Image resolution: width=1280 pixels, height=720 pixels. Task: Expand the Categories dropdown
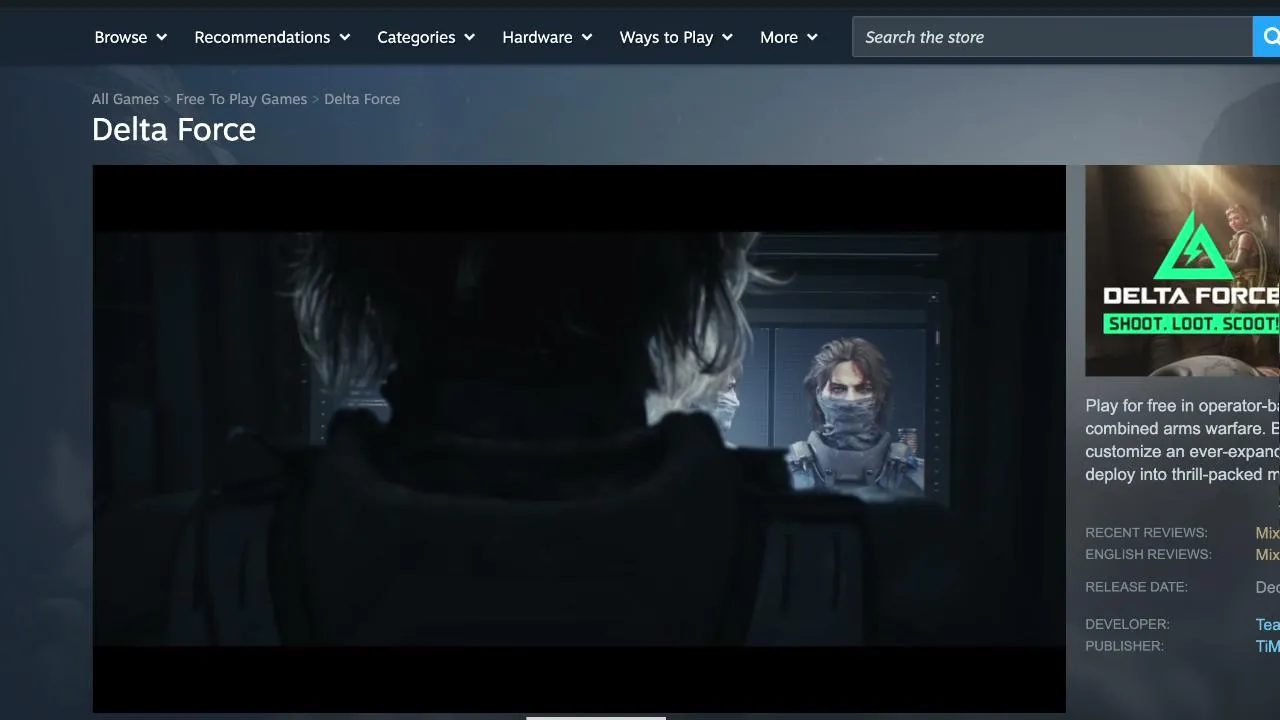[x=426, y=37]
